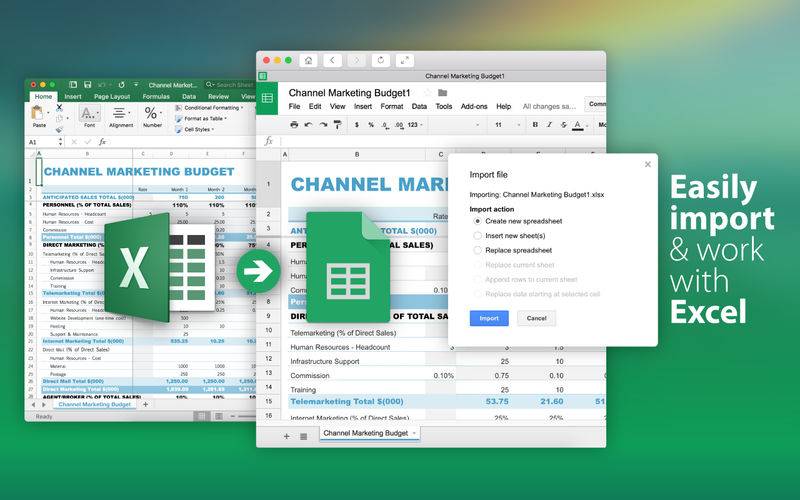Open the text color A picker
The height and width of the screenshot is (500, 800).
click(578, 125)
